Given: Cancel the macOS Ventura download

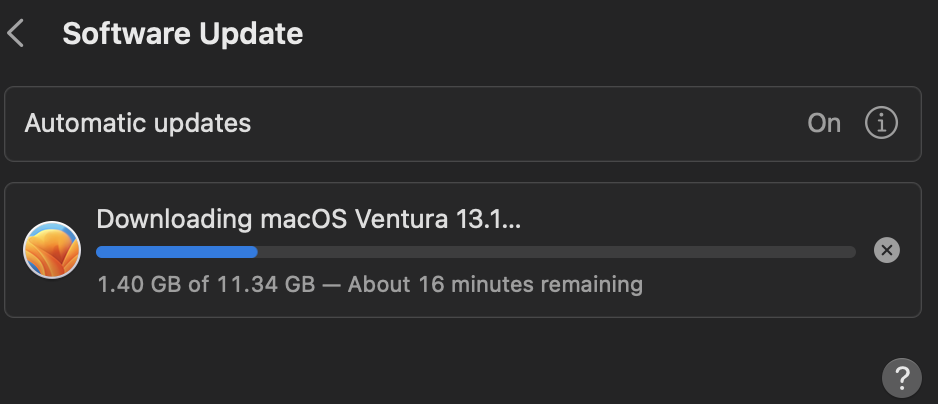Looking at the screenshot, I should pos(887,250).
